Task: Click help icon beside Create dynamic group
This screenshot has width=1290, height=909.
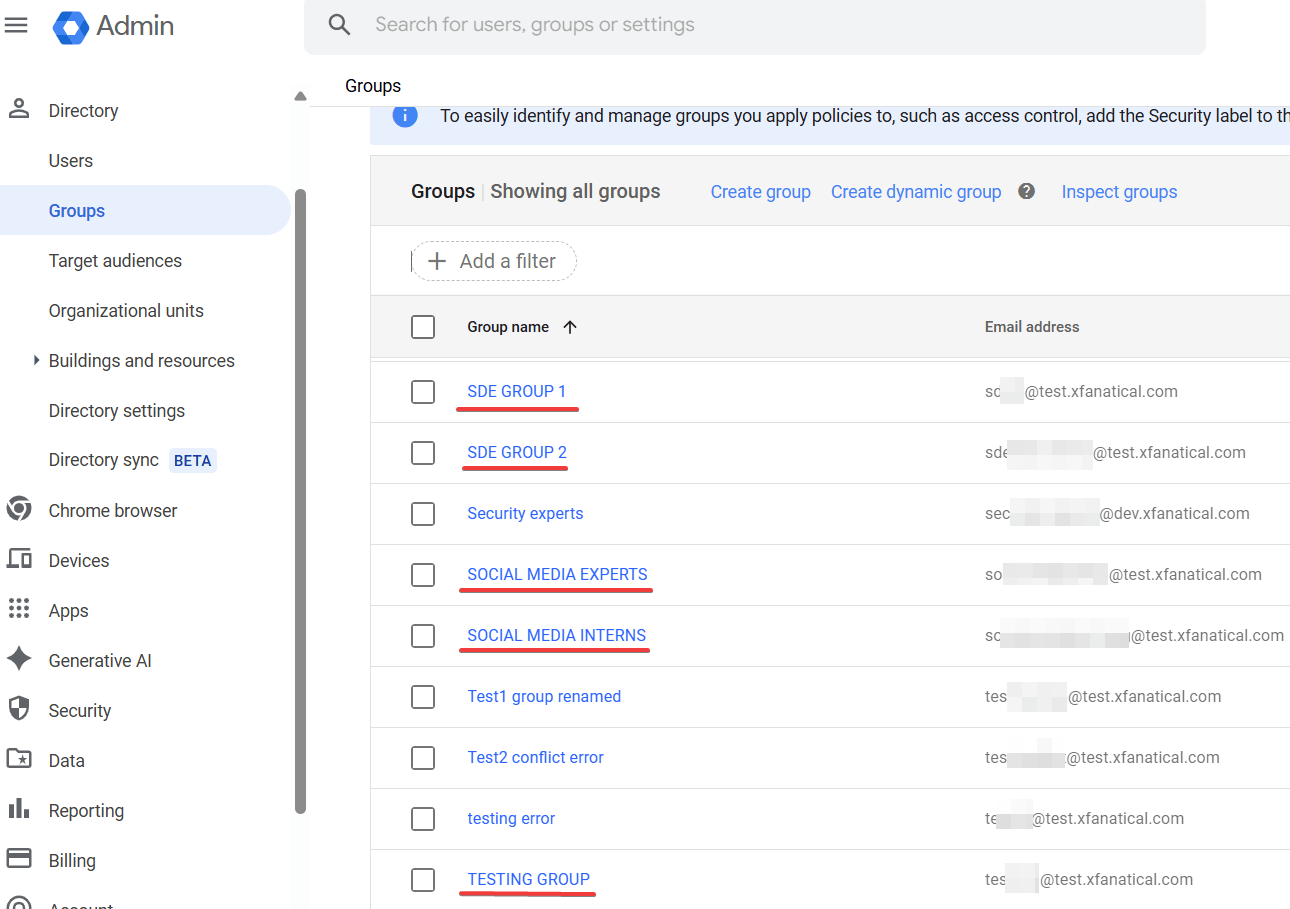Action: tap(1026, 191)
